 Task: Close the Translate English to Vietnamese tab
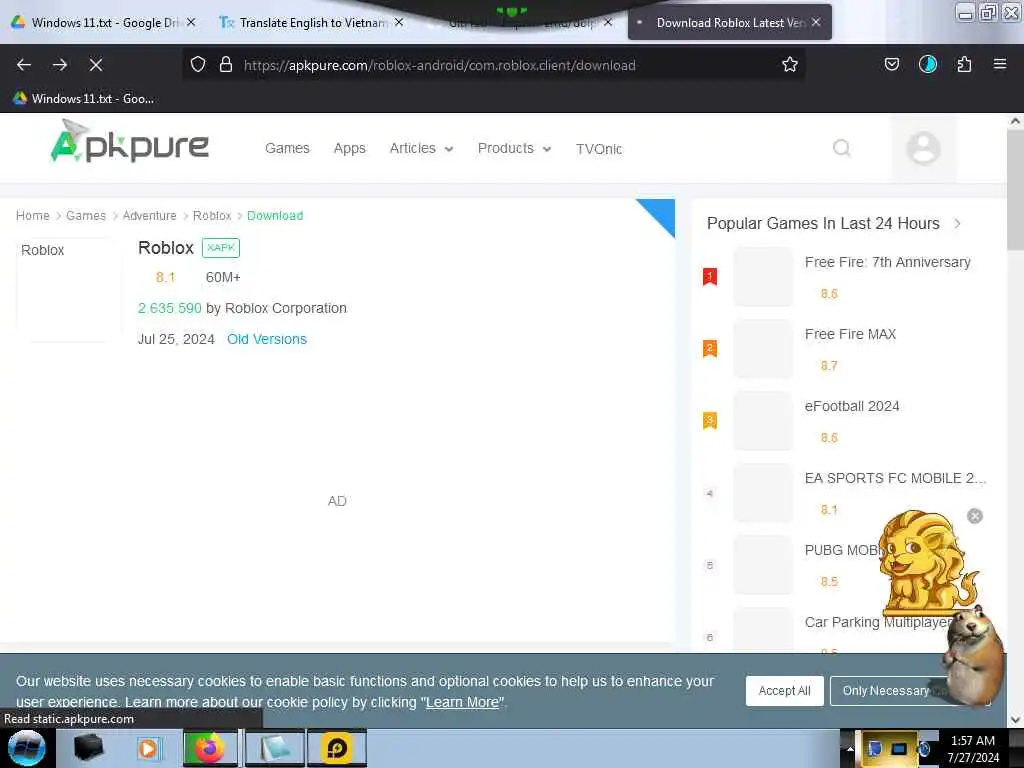(399, 22)
